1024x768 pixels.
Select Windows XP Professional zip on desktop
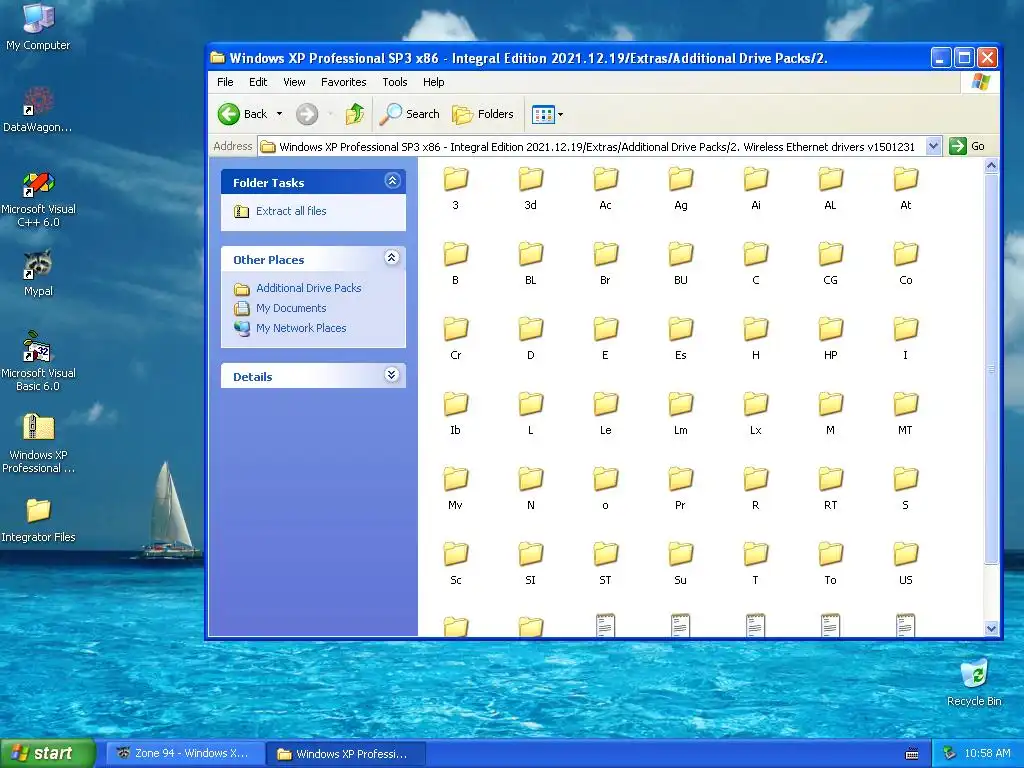coord(38,444)
